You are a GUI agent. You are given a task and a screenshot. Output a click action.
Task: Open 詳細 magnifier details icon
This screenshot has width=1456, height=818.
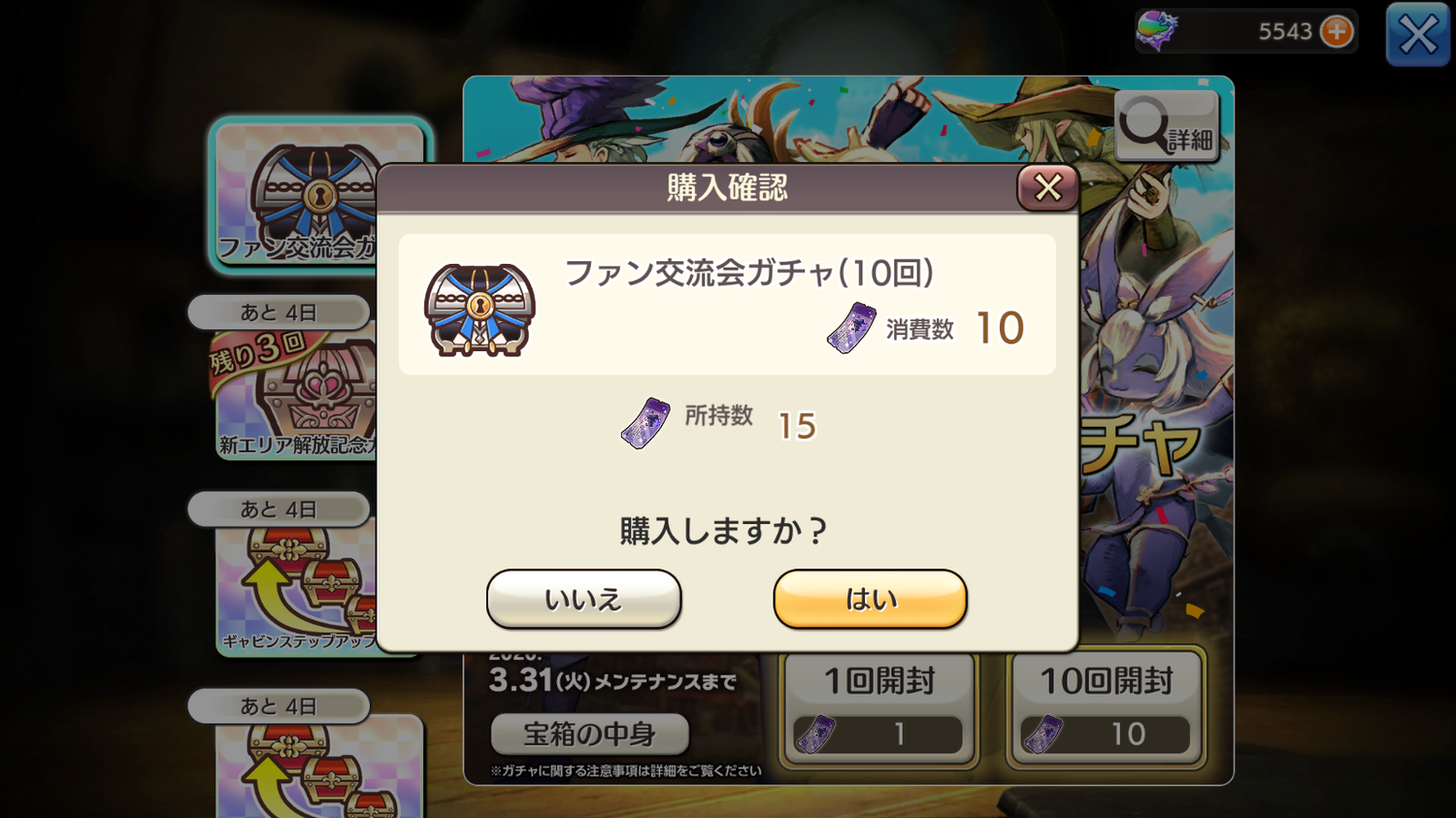pyautogui.click(x=1167, y=126)
